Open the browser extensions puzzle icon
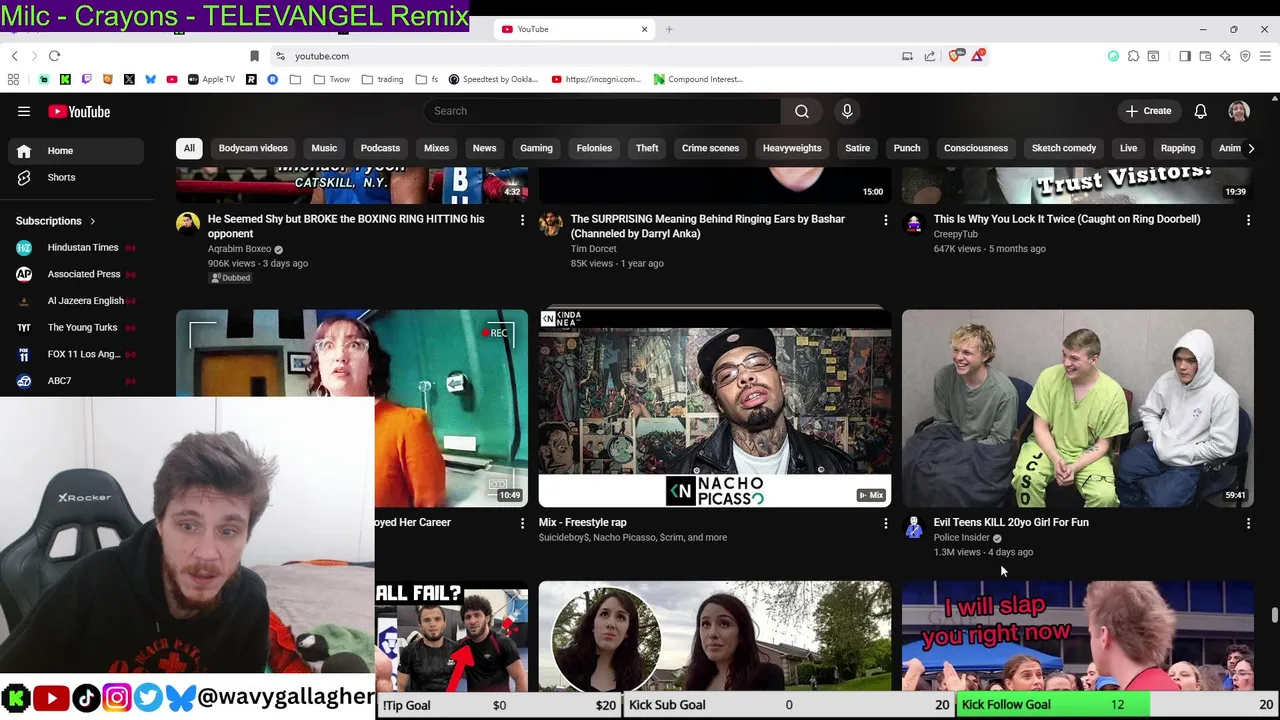The width and height of the screenshot is (1280, 720). [x=1133, y=56]
